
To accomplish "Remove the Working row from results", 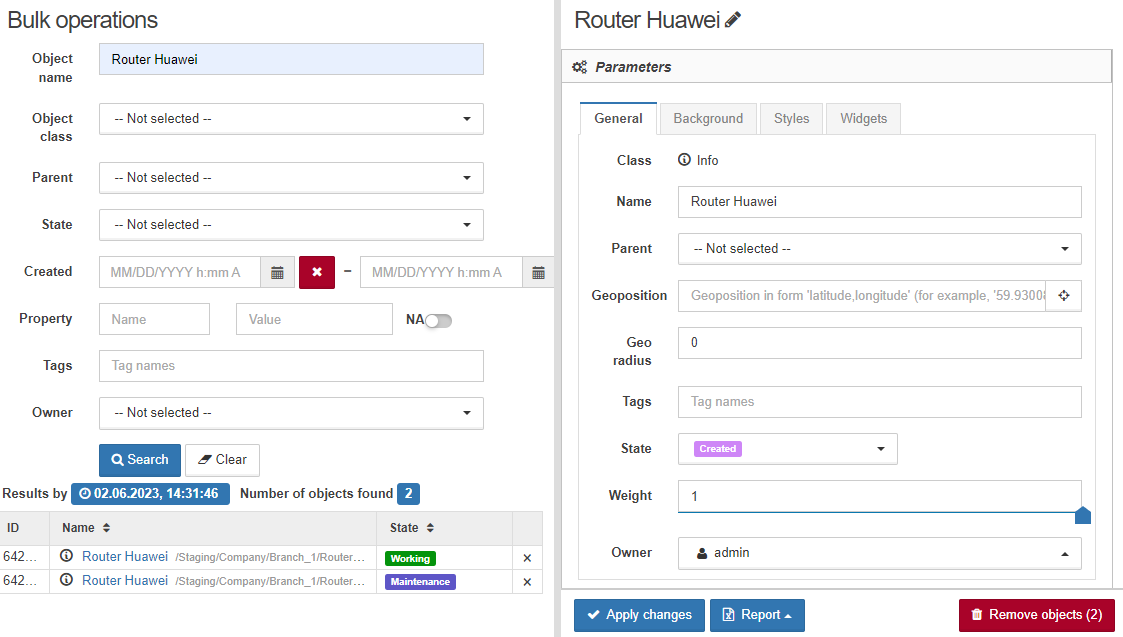I will [x=527, y=558].
